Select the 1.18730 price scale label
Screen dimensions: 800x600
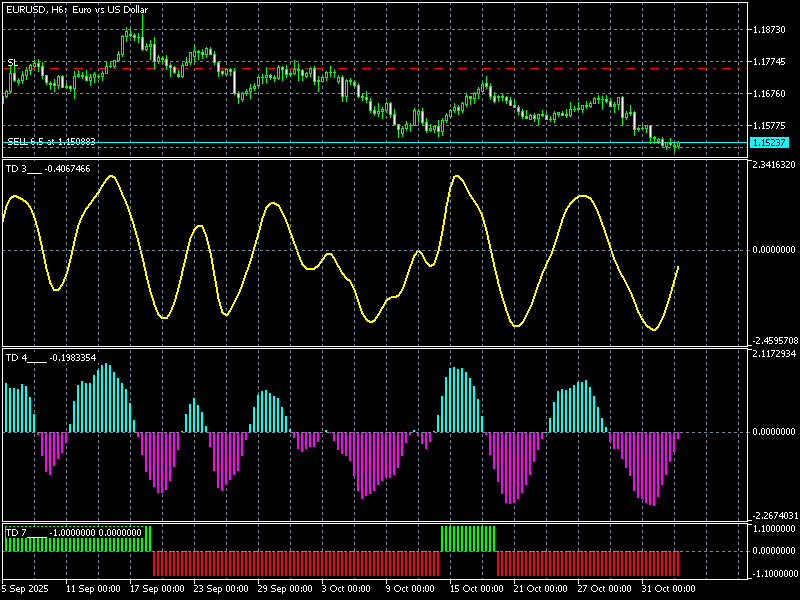pyautogui.click(x=769, y=30)
